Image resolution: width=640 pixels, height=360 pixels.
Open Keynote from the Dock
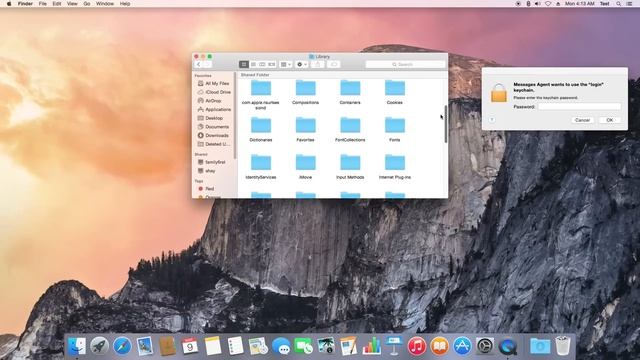point(394,346)
